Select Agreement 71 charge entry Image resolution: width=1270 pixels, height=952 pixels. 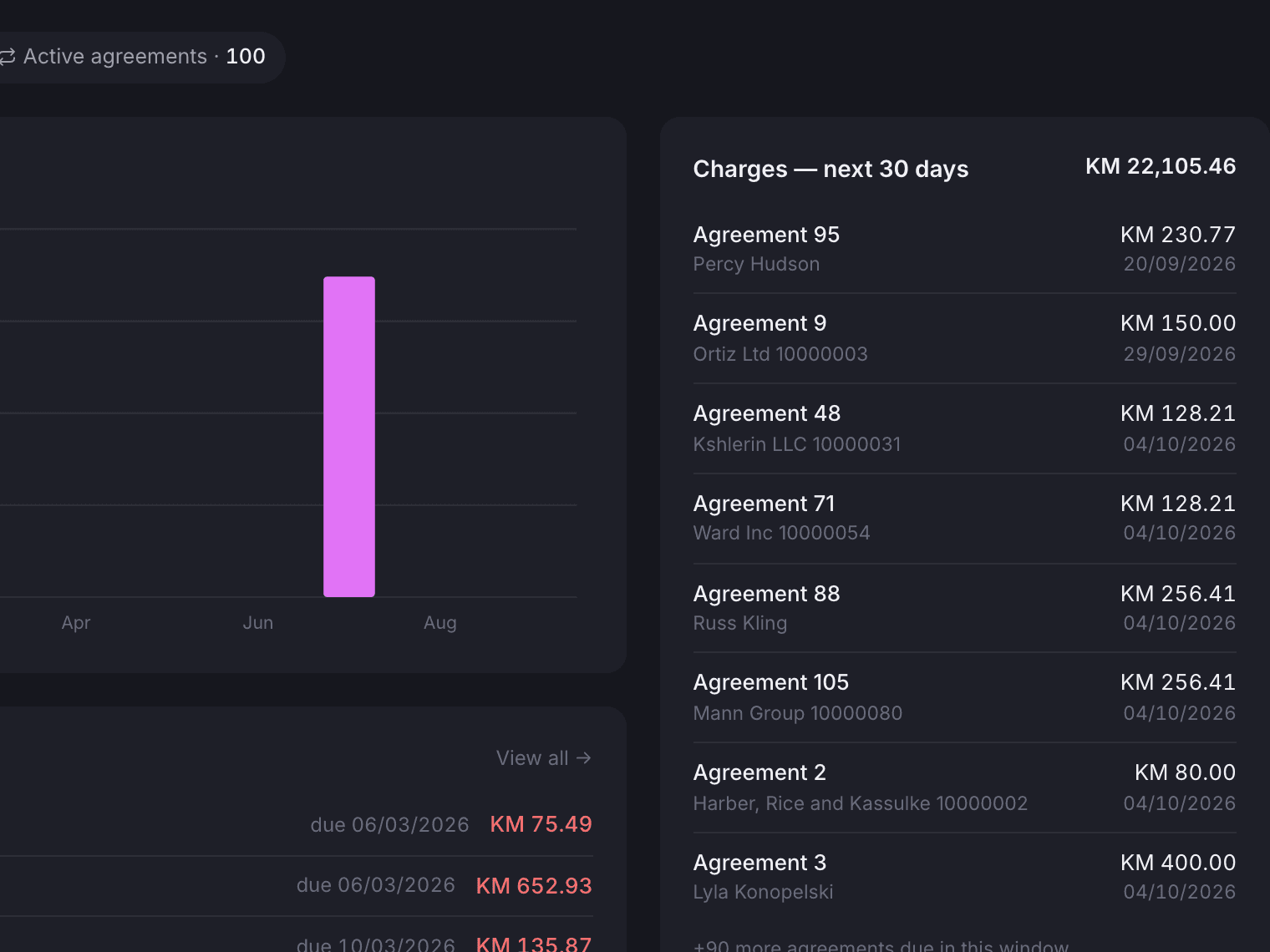[964, 519]
